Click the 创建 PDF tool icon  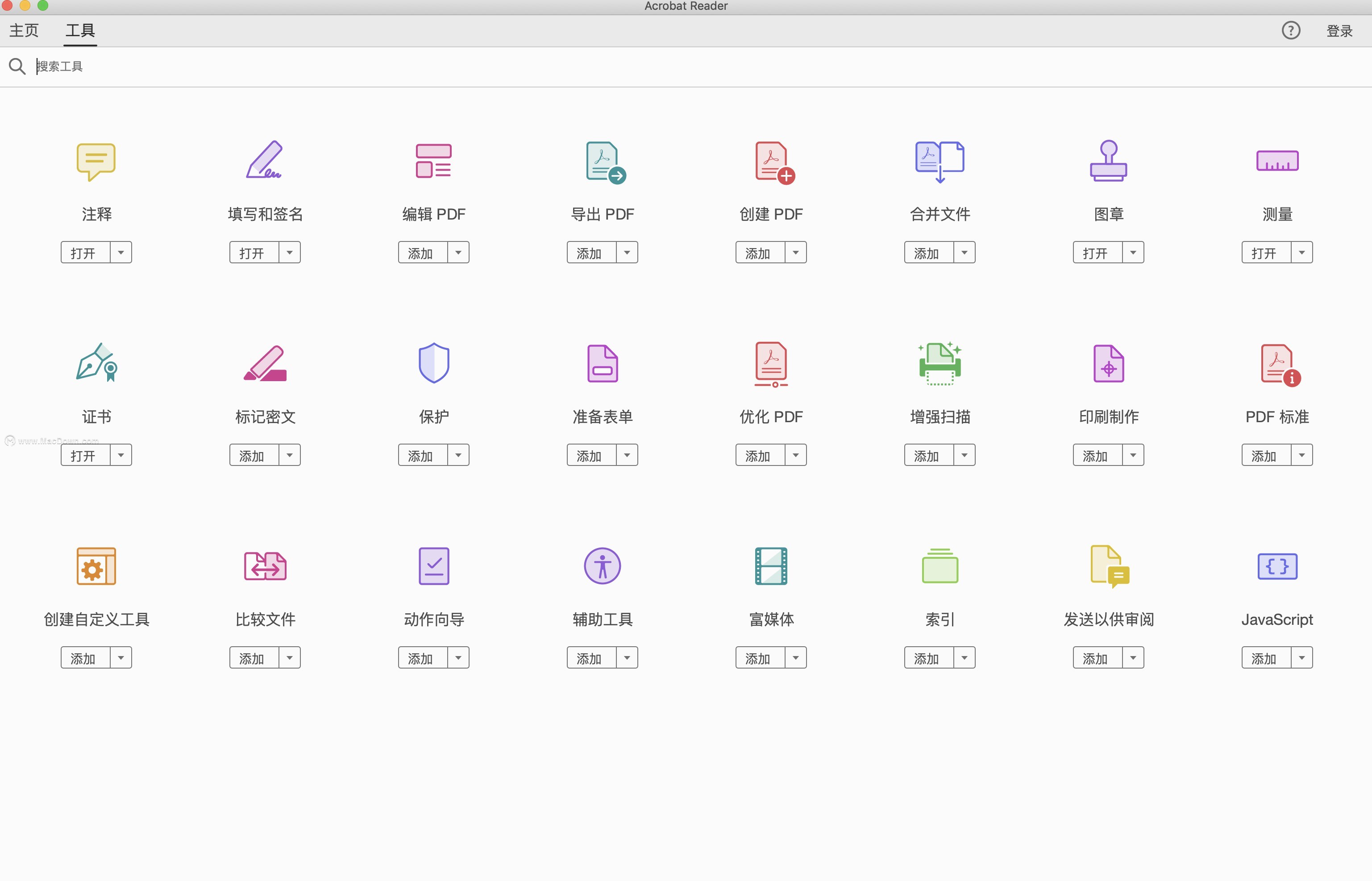pyautogui.click(x=775, y=162)
